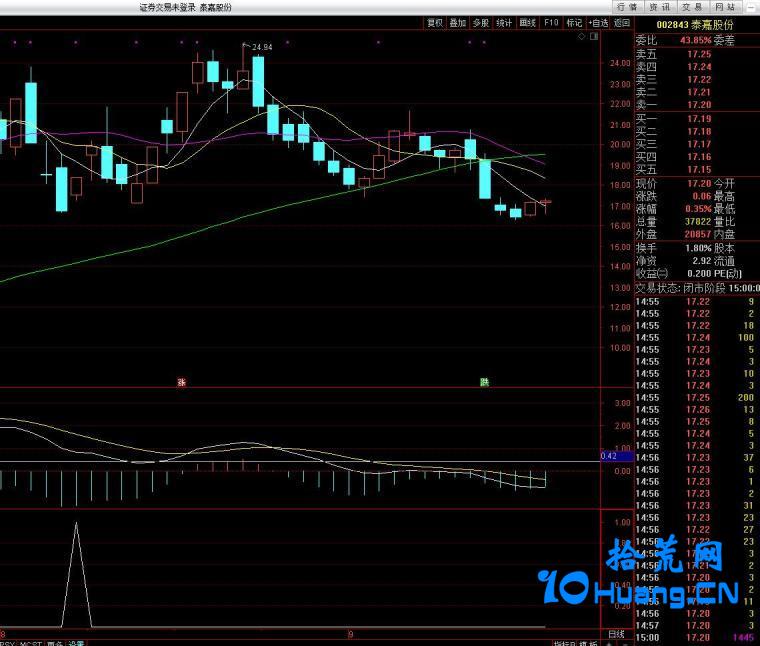760x646 pixels.
Task: Click the tick row with volume 200
Action: point(696,397)
